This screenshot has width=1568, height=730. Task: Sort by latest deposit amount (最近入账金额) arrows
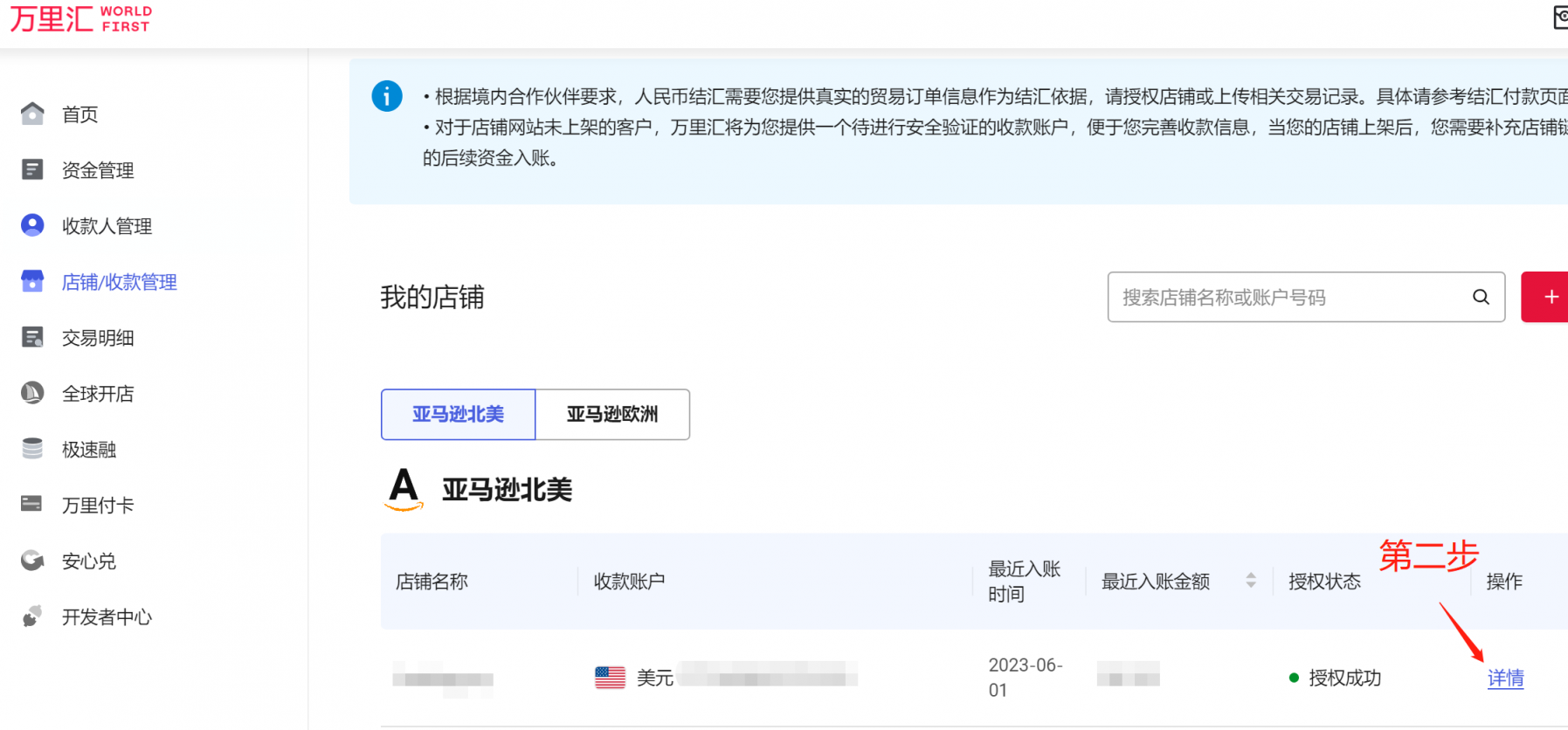pos(1251,581)
